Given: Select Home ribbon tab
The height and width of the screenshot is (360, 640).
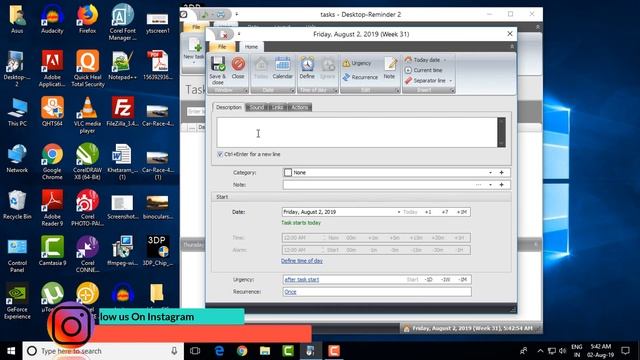Looking at the screenshot, I should click(x=251, y=47).
